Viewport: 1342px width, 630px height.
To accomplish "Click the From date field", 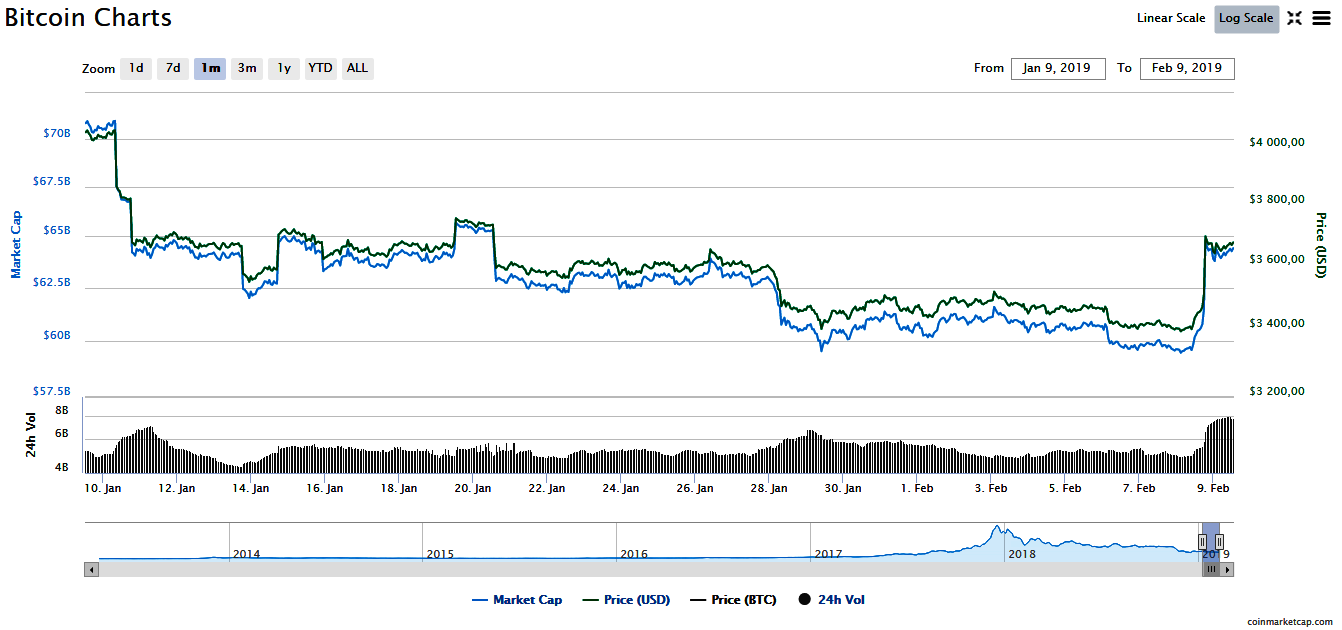I will click(x=1058, y=68).
